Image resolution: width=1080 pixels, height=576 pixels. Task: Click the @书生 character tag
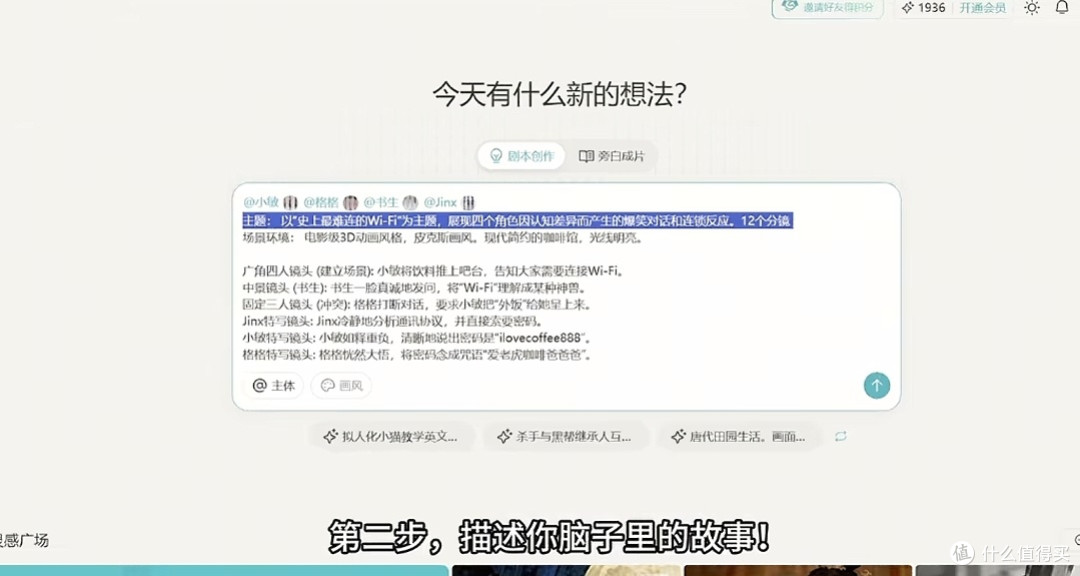point(391,202)
